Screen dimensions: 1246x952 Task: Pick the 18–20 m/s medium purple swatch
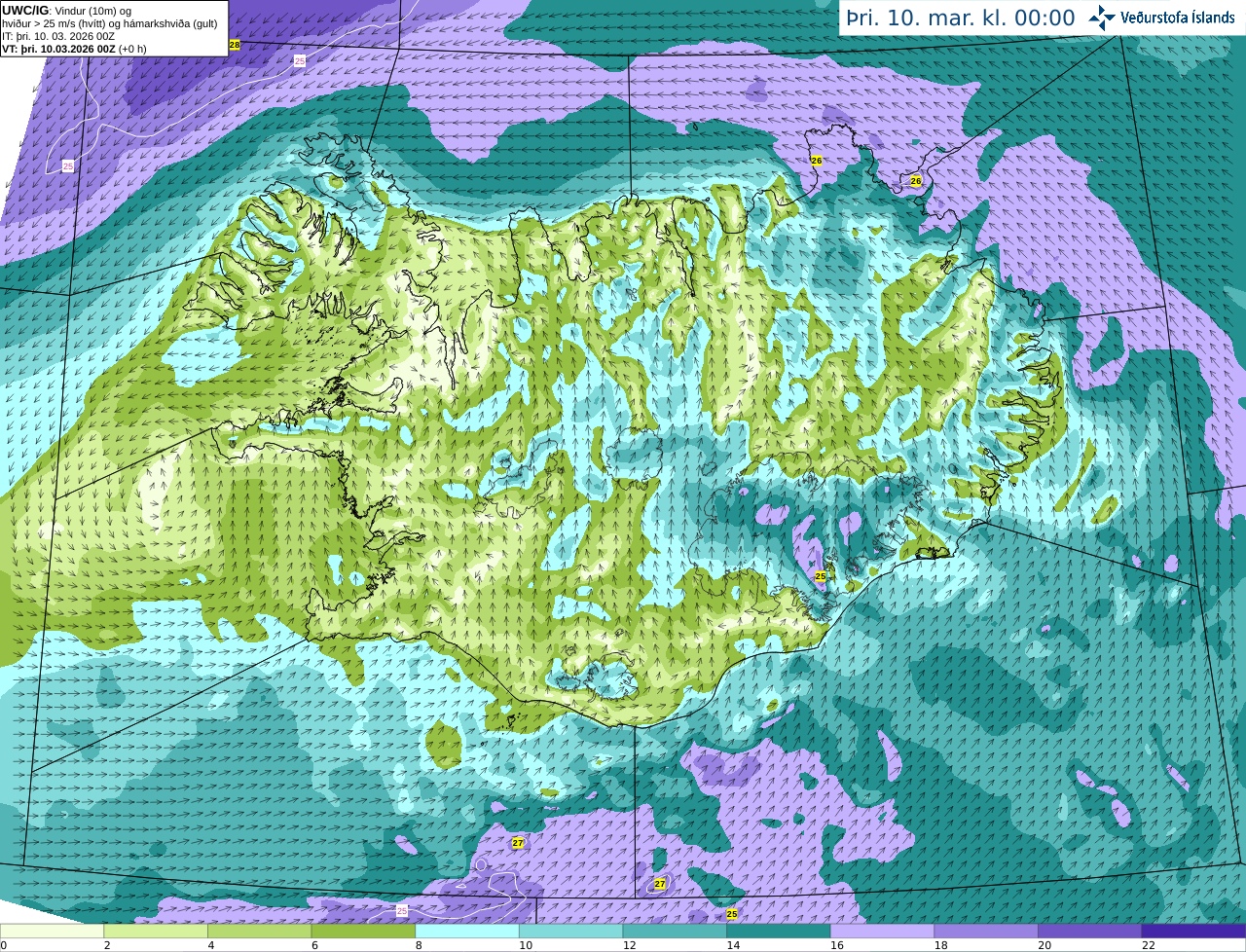tap(986, 932)
